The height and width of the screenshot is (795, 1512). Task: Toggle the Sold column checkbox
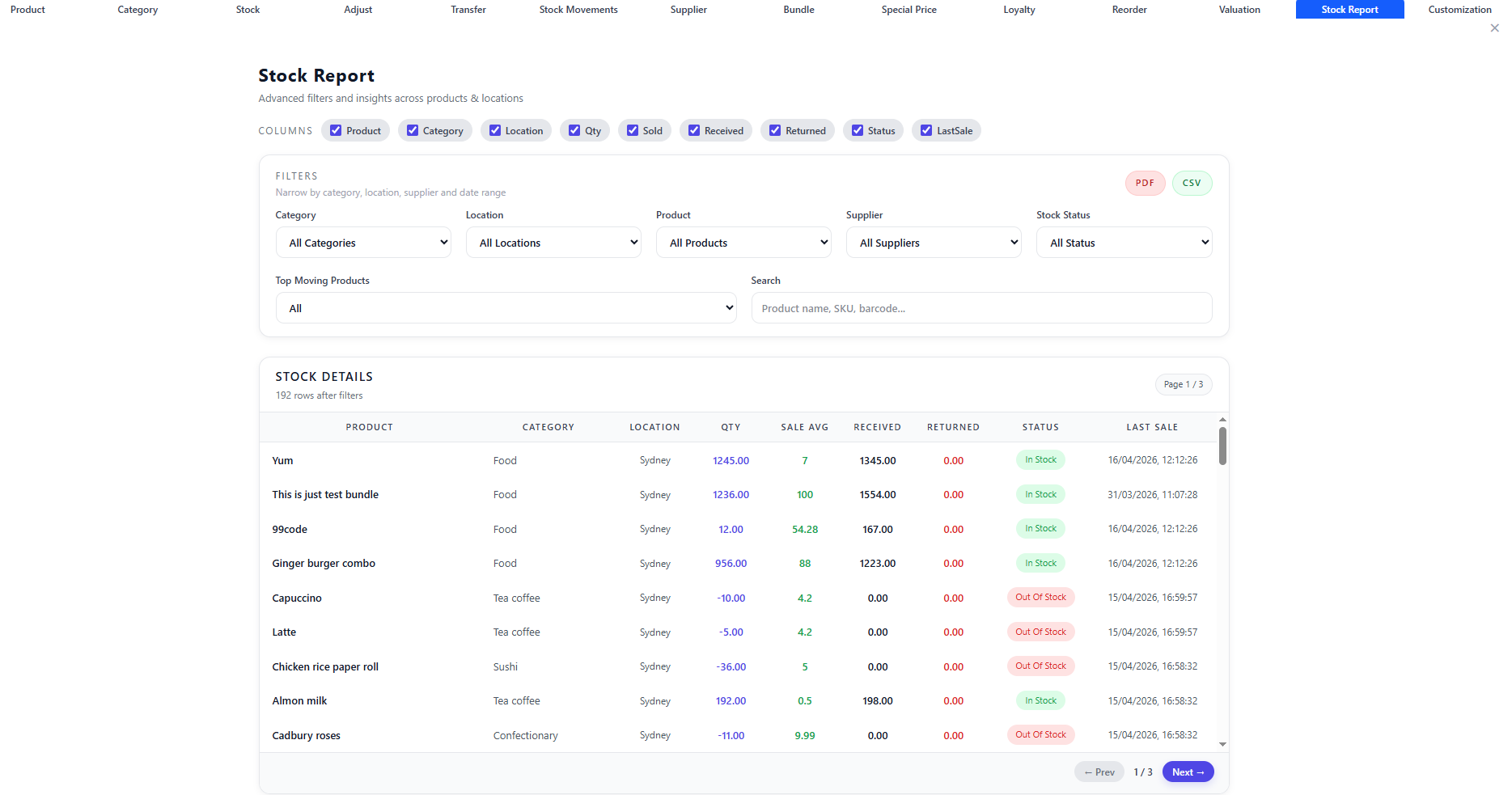(633, 130)
